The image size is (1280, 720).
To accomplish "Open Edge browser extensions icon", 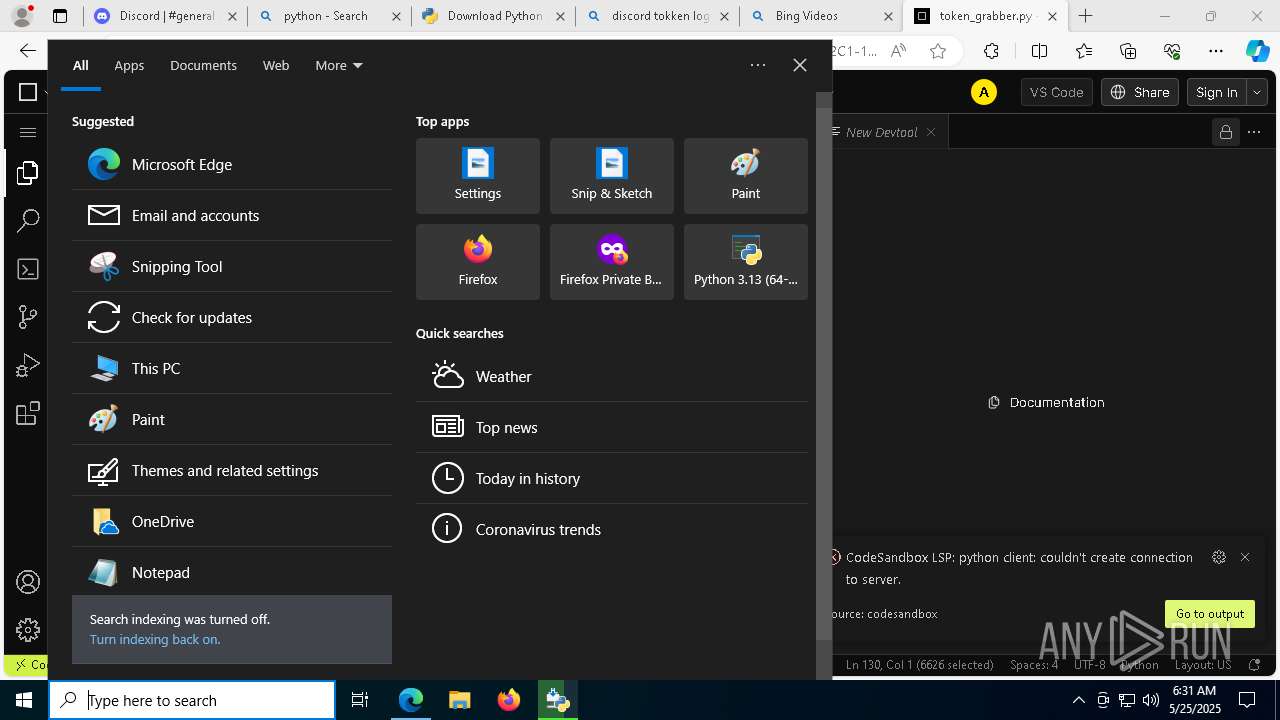I will click(x=991, y=51).
